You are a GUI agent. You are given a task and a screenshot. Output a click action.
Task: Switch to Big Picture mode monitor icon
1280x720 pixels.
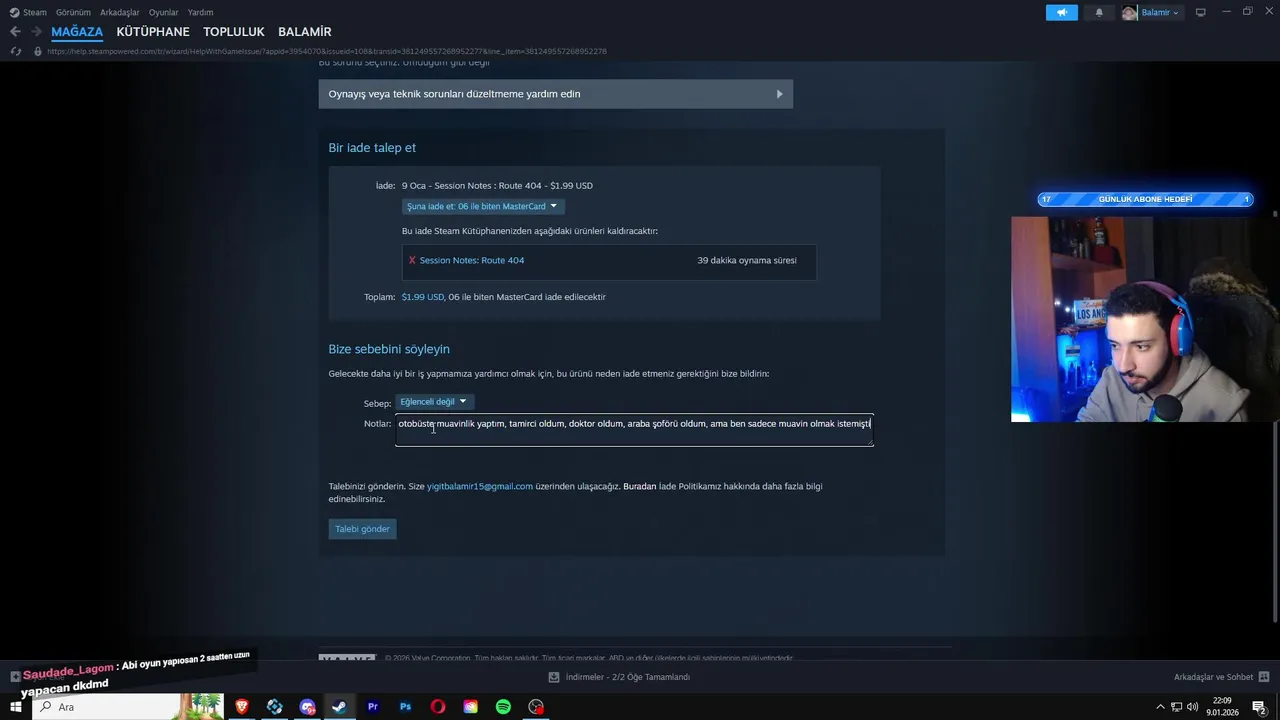[1201, 12]
